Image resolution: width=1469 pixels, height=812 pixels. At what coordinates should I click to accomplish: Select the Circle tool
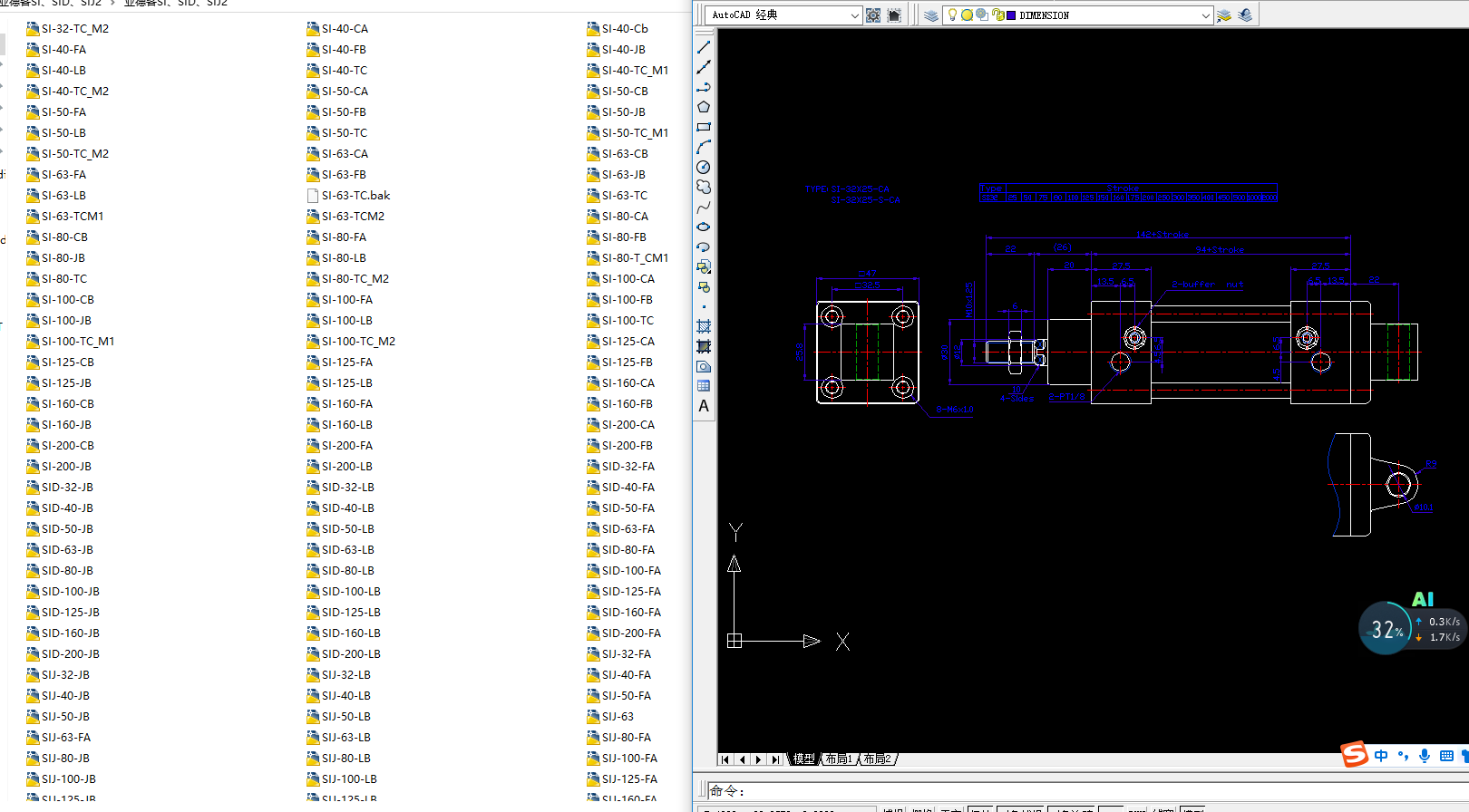[x=704, y=167]
